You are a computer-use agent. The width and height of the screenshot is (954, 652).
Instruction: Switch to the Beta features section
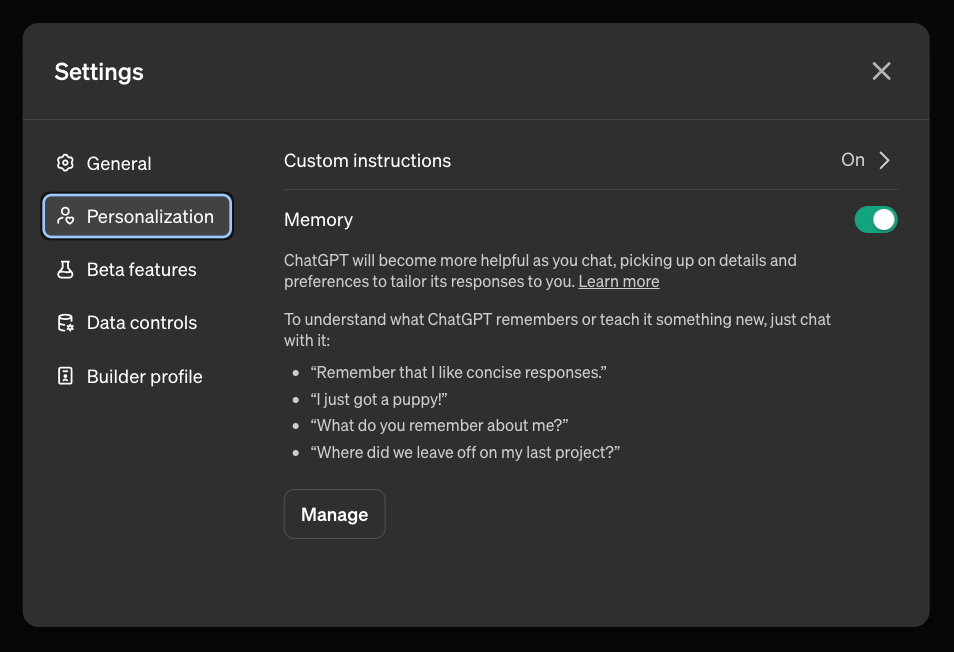[141, 270]
